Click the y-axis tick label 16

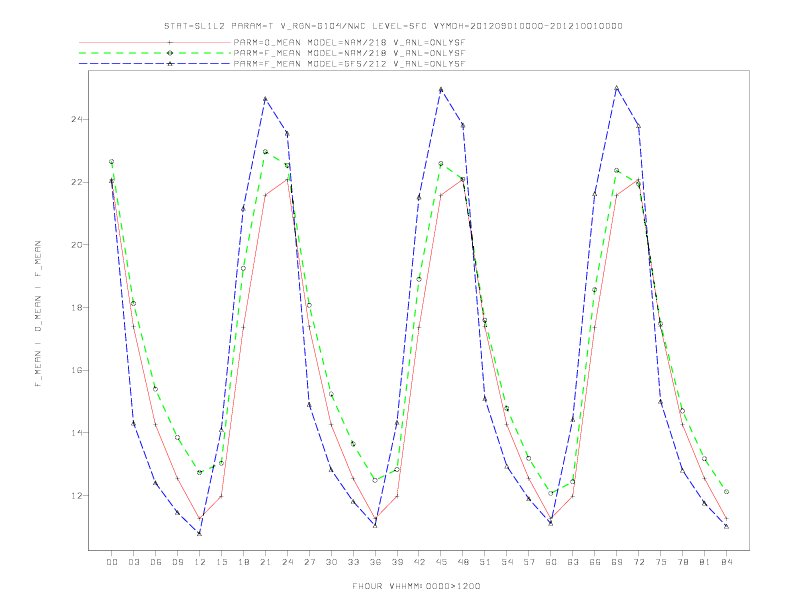coord(77,370)
